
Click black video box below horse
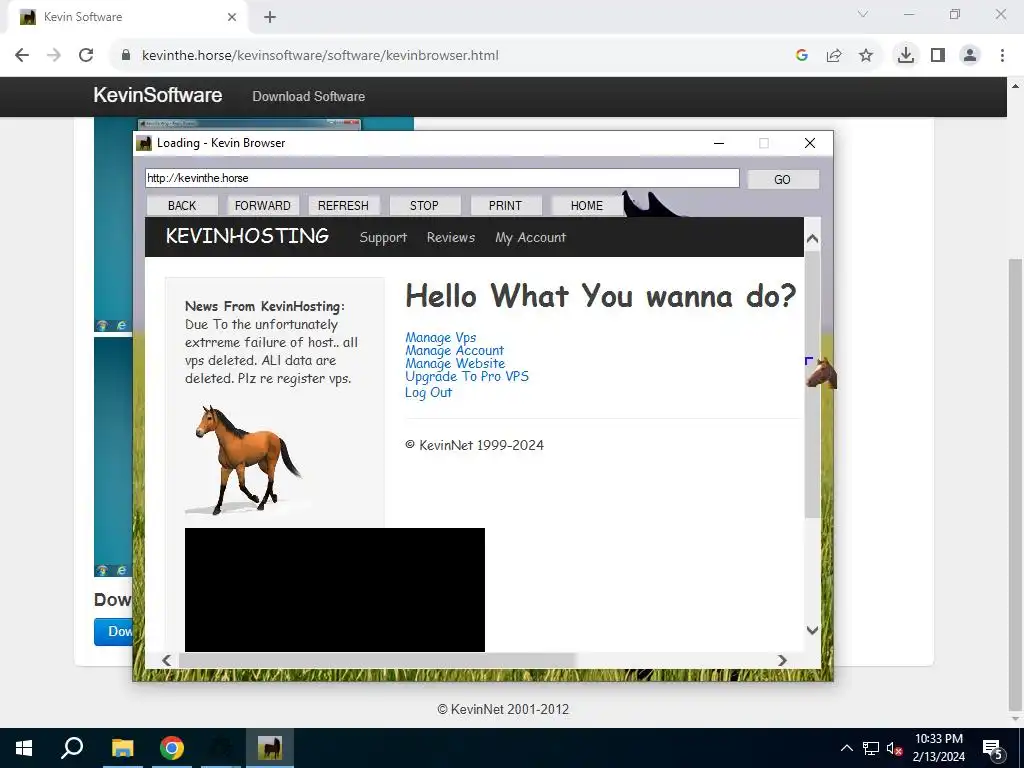tap(335, 590)
